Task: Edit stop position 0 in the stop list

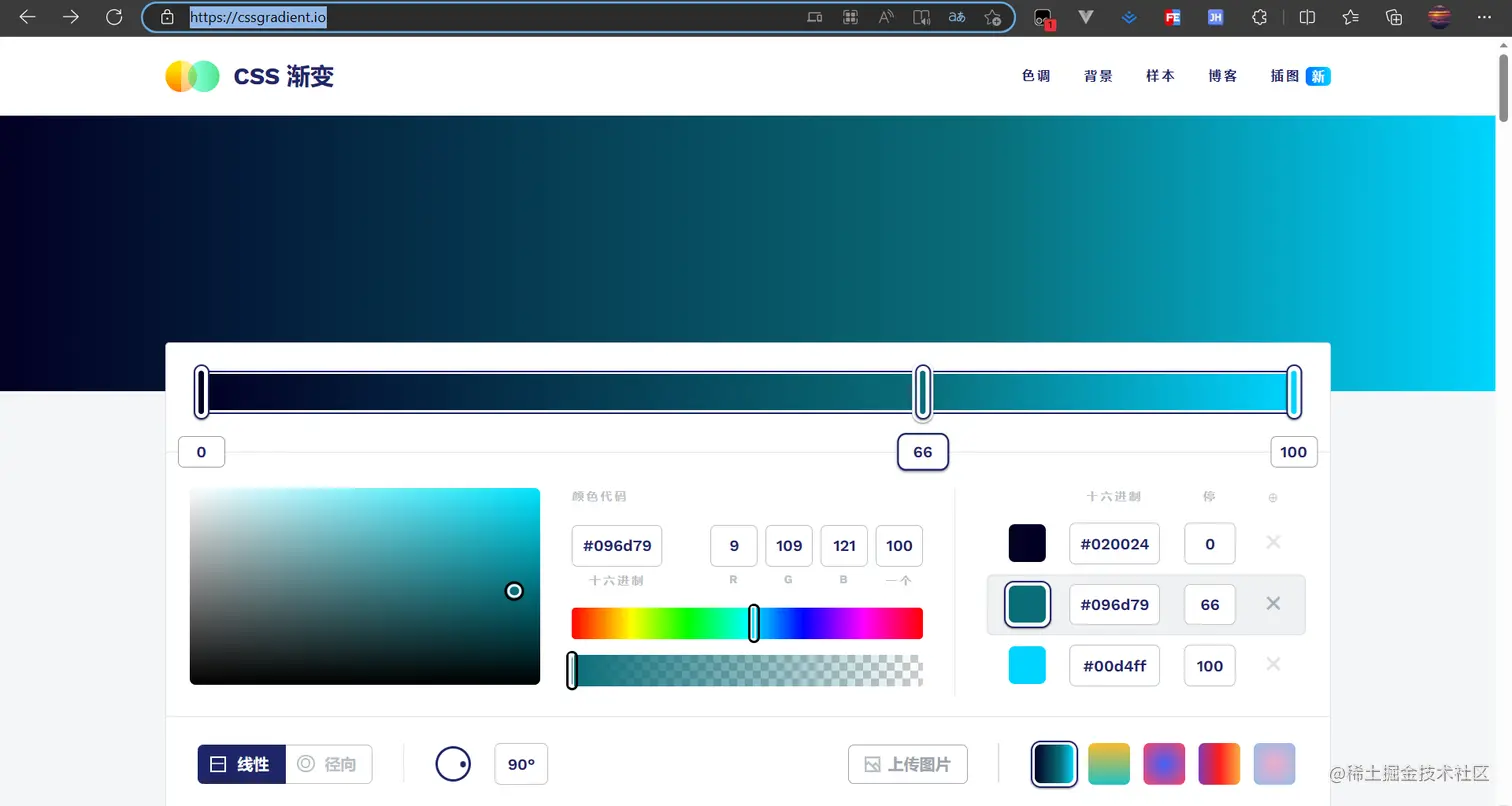Action: pyautogui.click(x=1210, y=544)
